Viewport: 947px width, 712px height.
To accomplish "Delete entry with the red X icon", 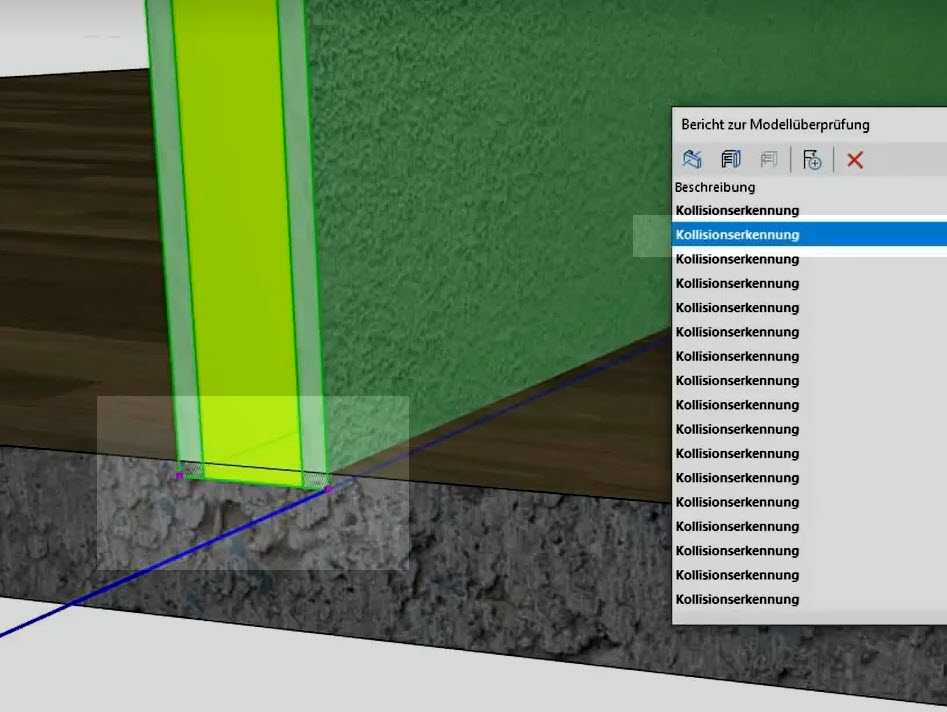I will pos(855,160).
